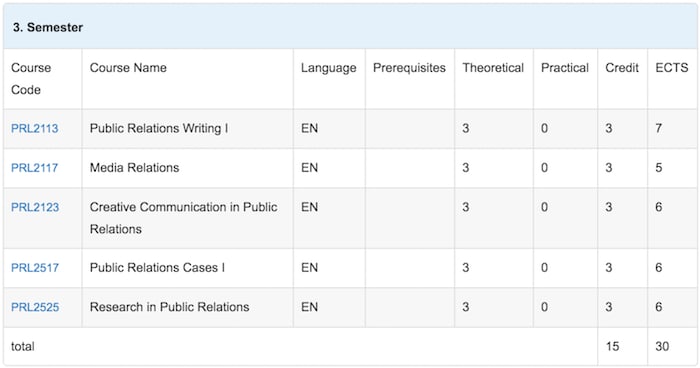Image resolution: width=700 pixels, height=368 pixels.
Task: Select the Public Relations Cases I cell
Action: [x=188, y=268]
